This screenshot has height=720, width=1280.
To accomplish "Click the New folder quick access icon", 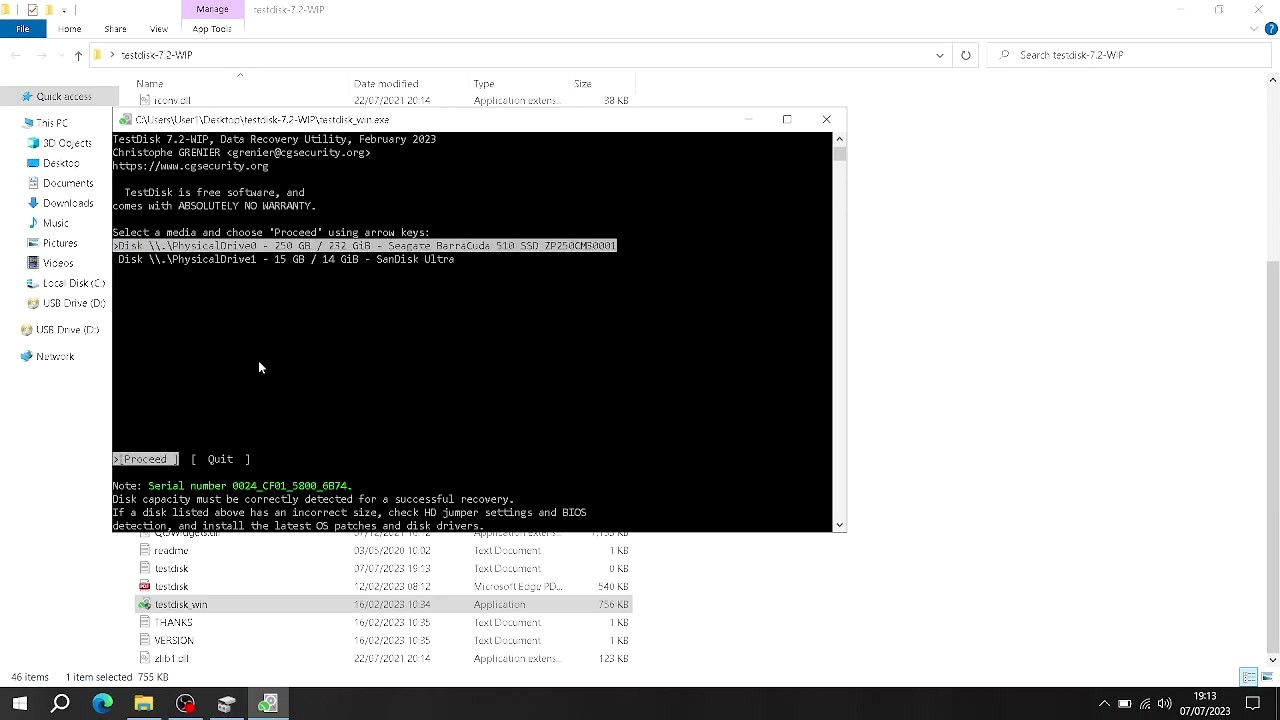I will pyautogui.click(x=49, y=9).
